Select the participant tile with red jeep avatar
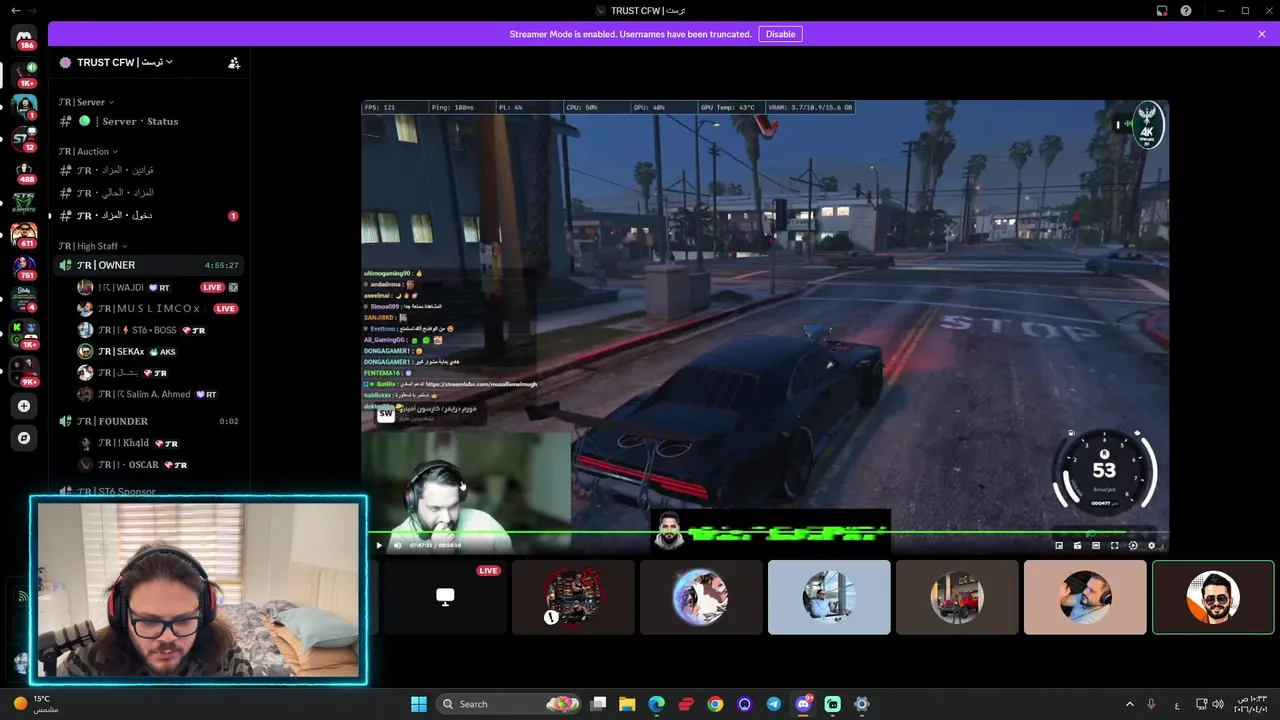1280x720 pixels. tap(957, 597)
